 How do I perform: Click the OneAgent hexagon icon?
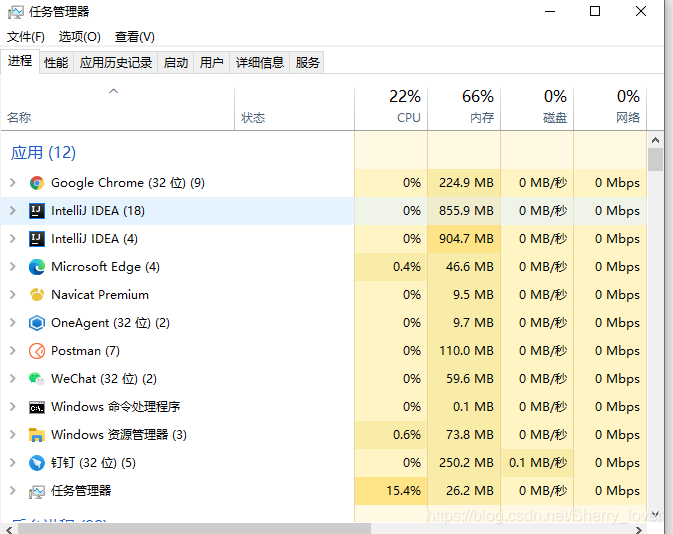click(x=37, y=323)
